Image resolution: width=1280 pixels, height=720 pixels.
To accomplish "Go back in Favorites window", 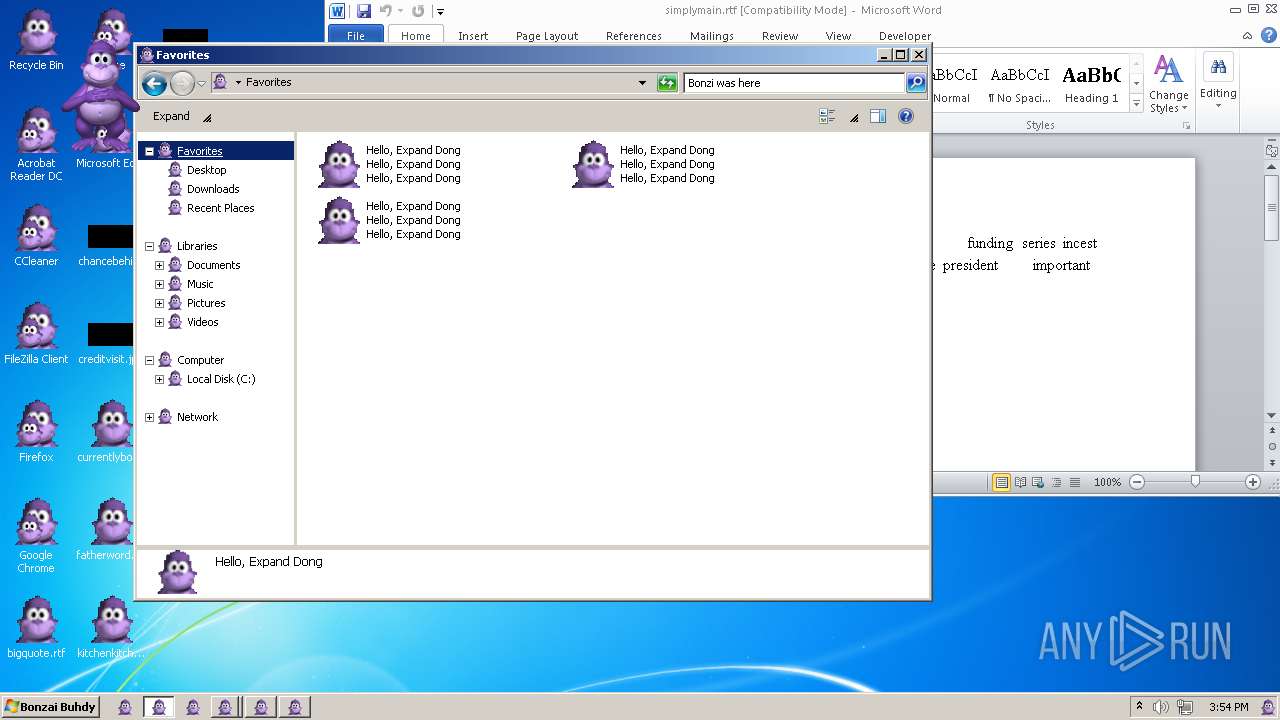I will pos(154,83).
